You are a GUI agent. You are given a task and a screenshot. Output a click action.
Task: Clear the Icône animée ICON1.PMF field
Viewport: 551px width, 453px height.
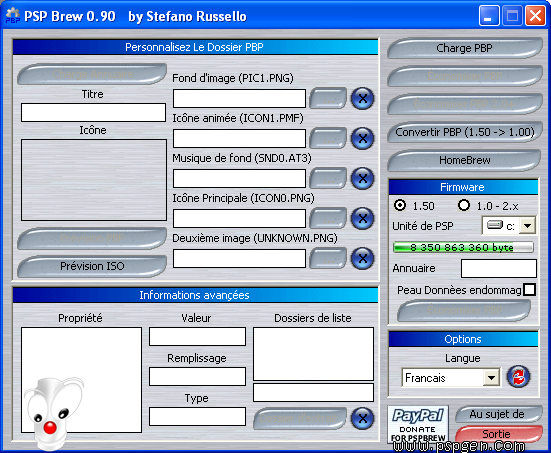[x=362, y=138]
